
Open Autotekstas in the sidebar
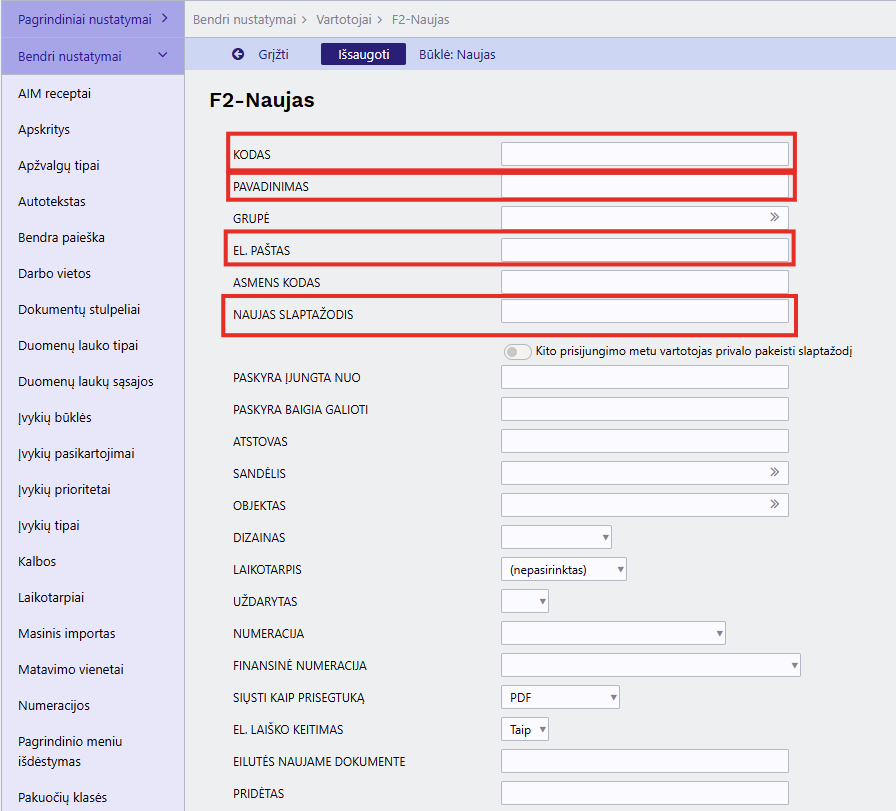(51, 202)
